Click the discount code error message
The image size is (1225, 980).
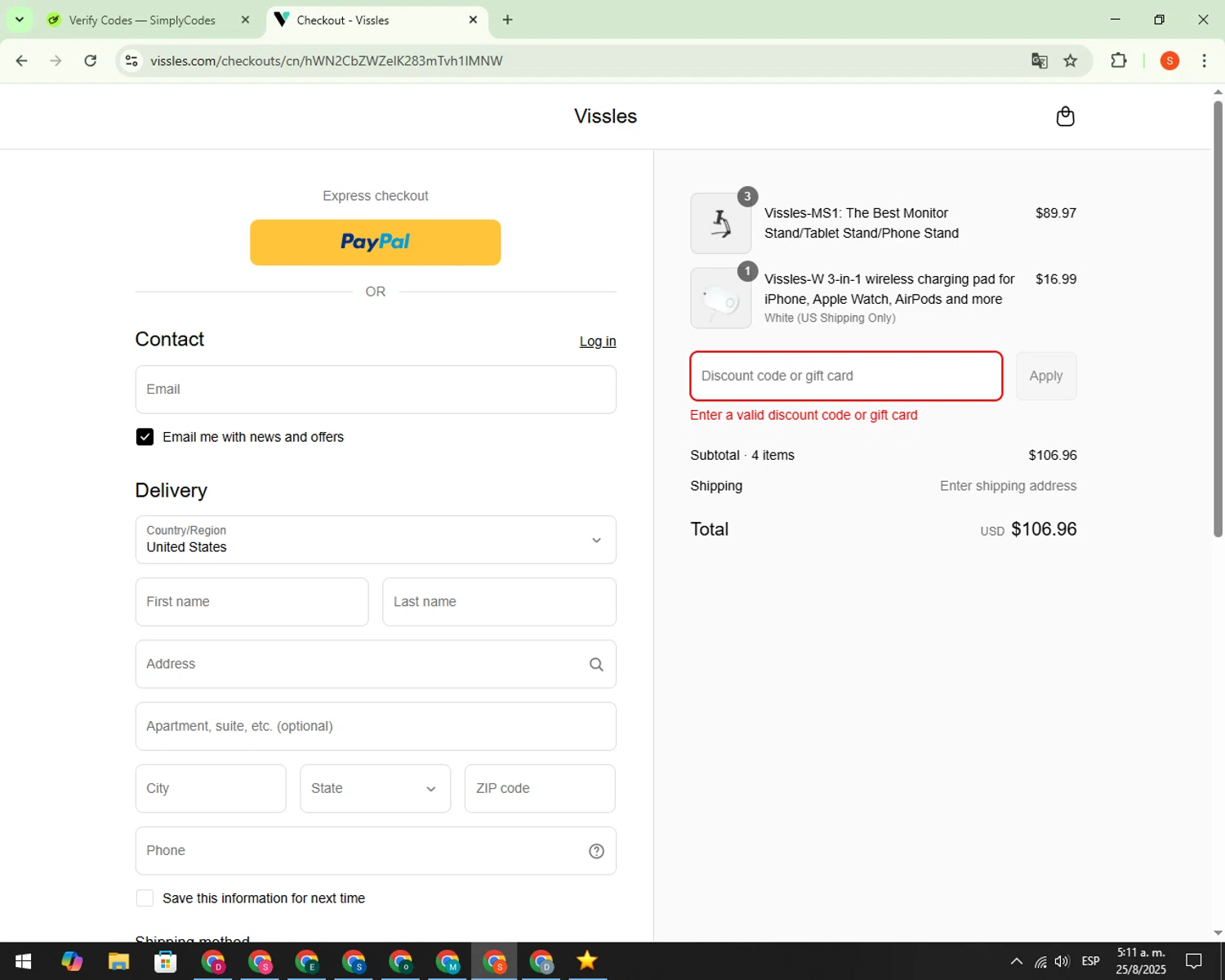point(804,415)
